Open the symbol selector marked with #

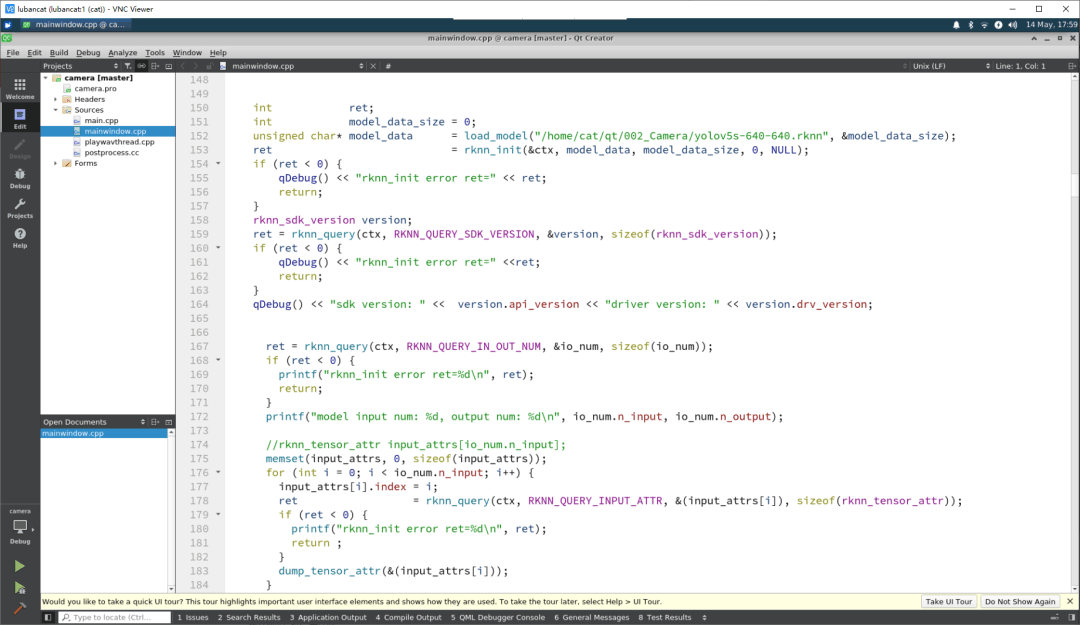(388, 66)
